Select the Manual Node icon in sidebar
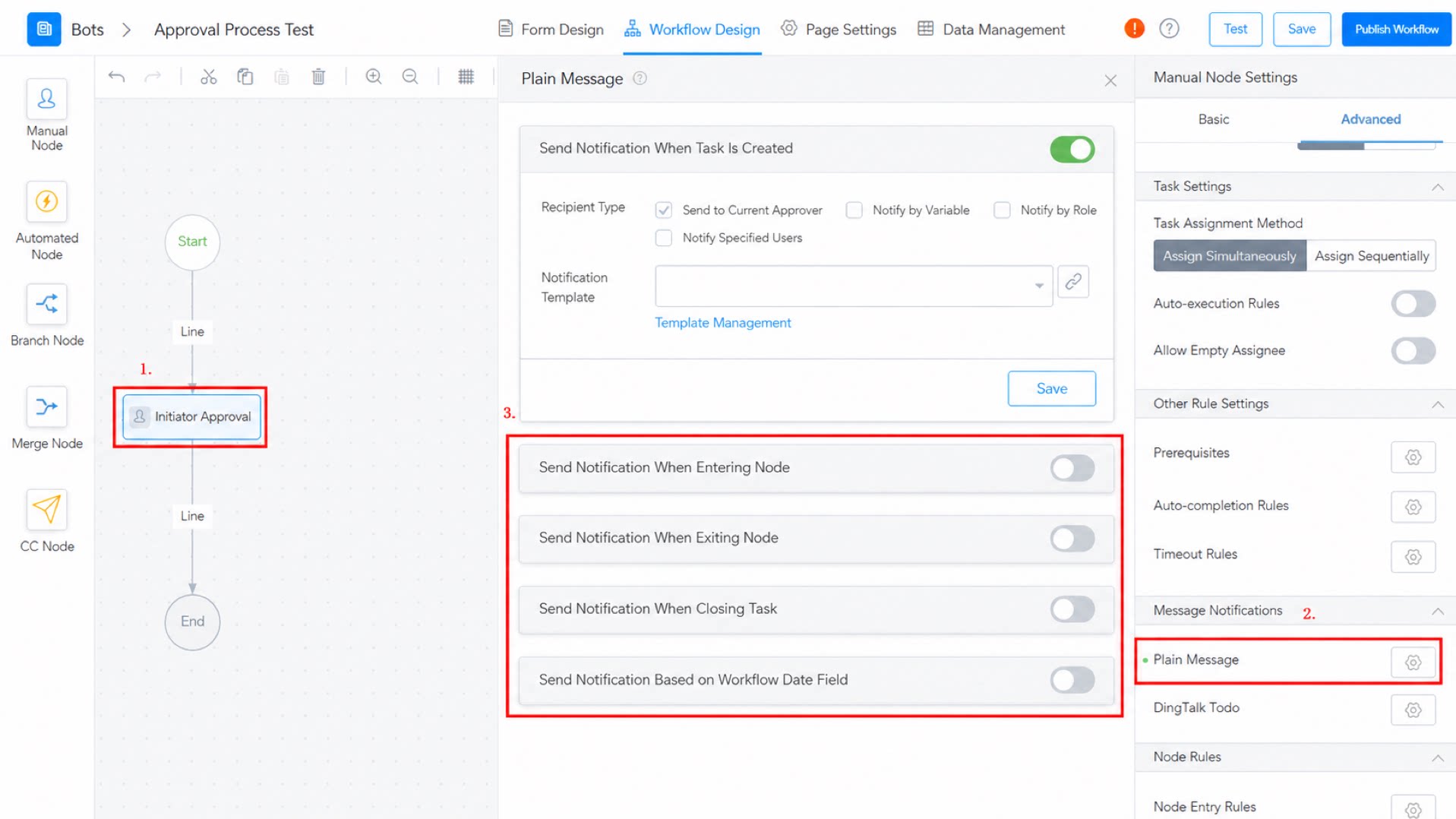 pos(46,99)
